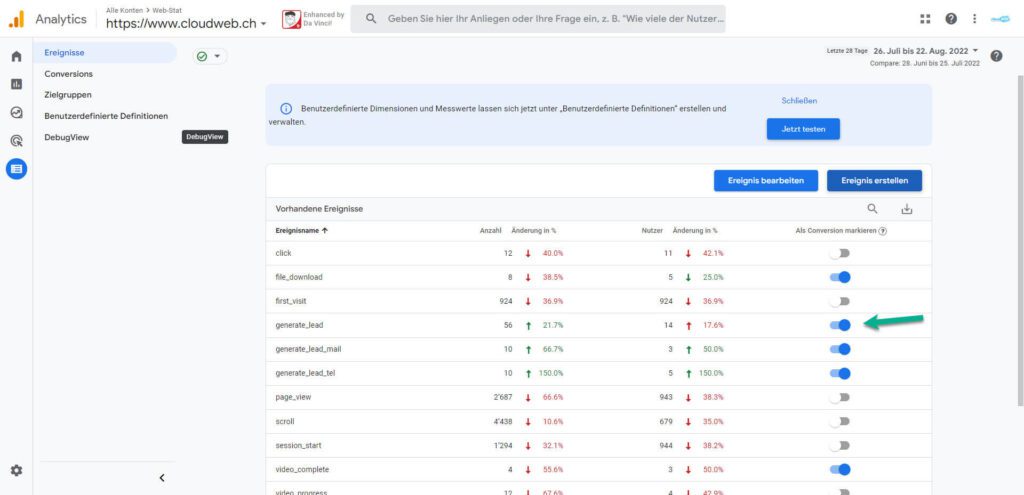Click the Google Analytics logo
The width and height of the screenshot is (1024, 495).
click(x=16, y=19)
